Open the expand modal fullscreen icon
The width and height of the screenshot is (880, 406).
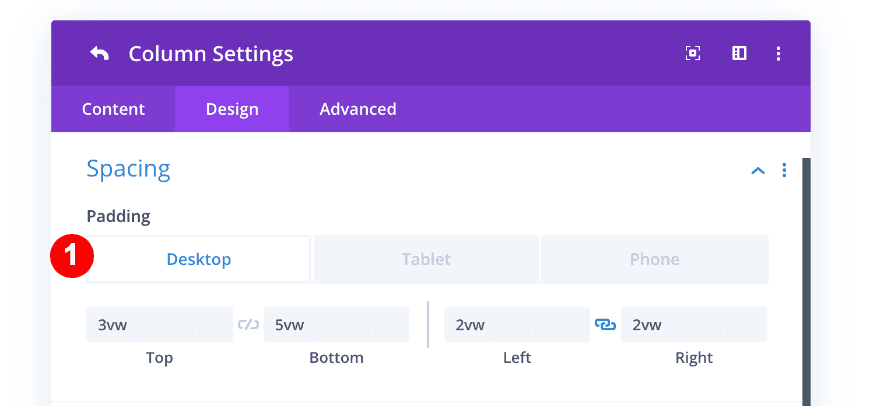click(693, 54)
